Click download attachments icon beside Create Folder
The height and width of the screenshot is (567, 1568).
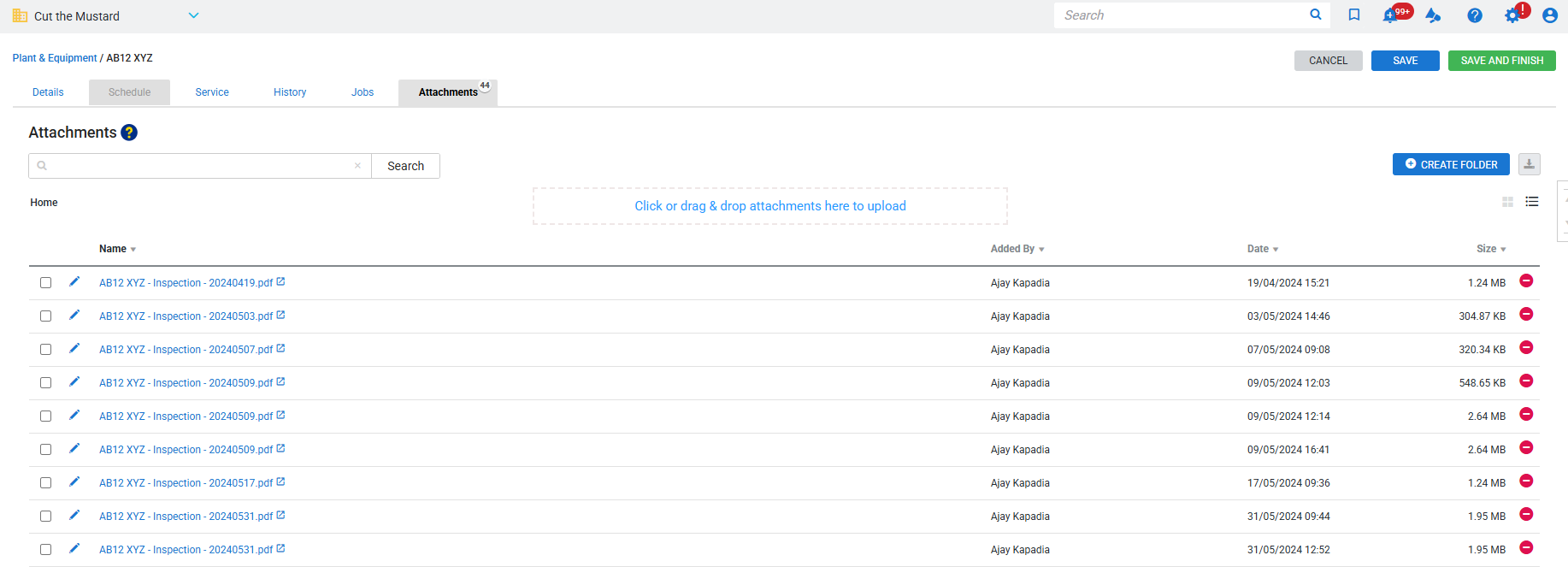1529,164
